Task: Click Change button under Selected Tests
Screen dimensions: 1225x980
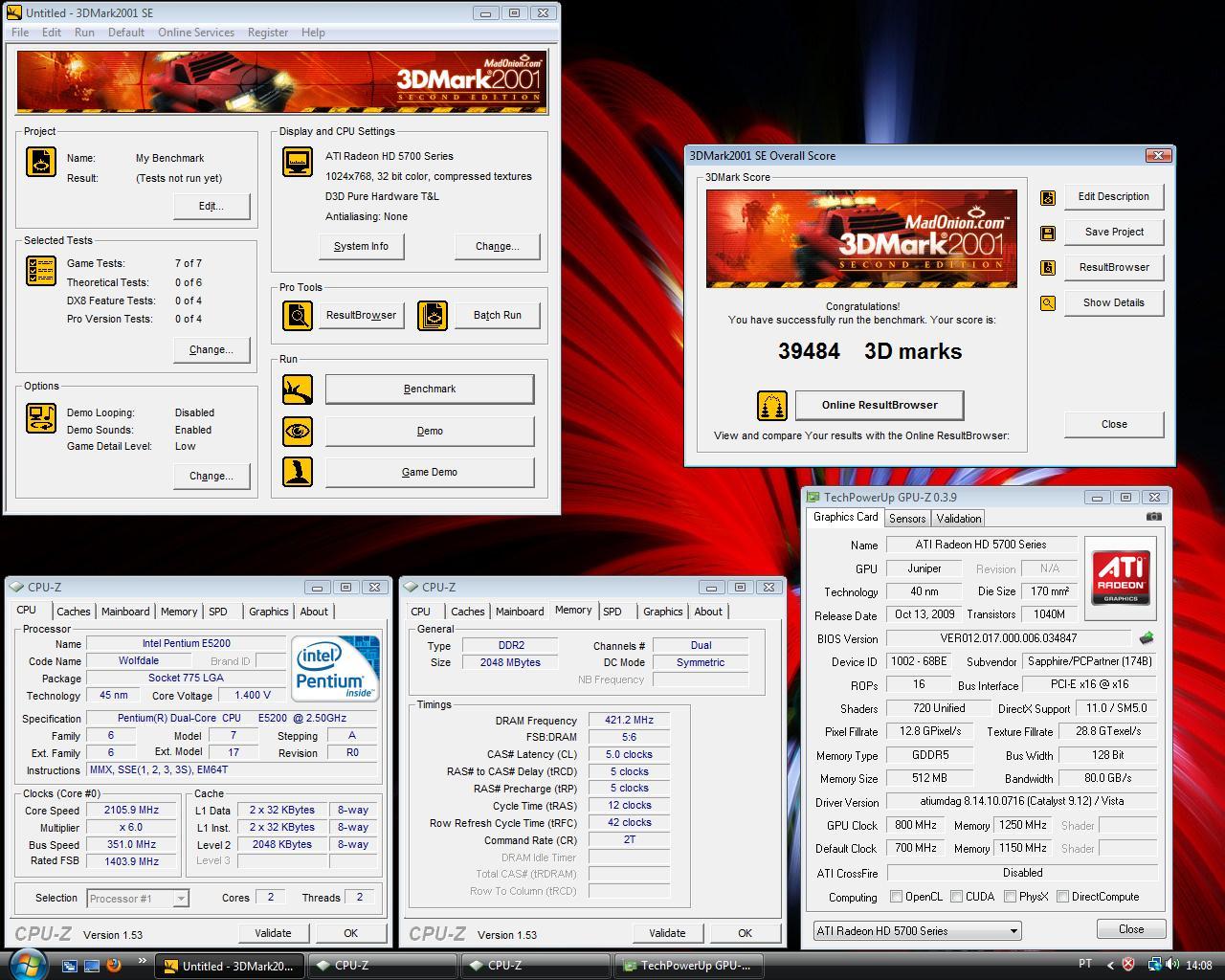Action: [211, 349]
